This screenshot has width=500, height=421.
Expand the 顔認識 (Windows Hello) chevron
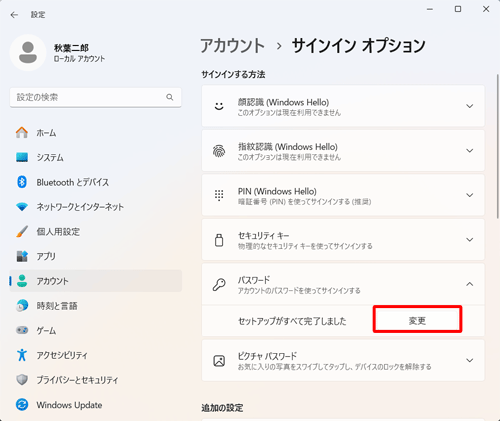point(470,106)
